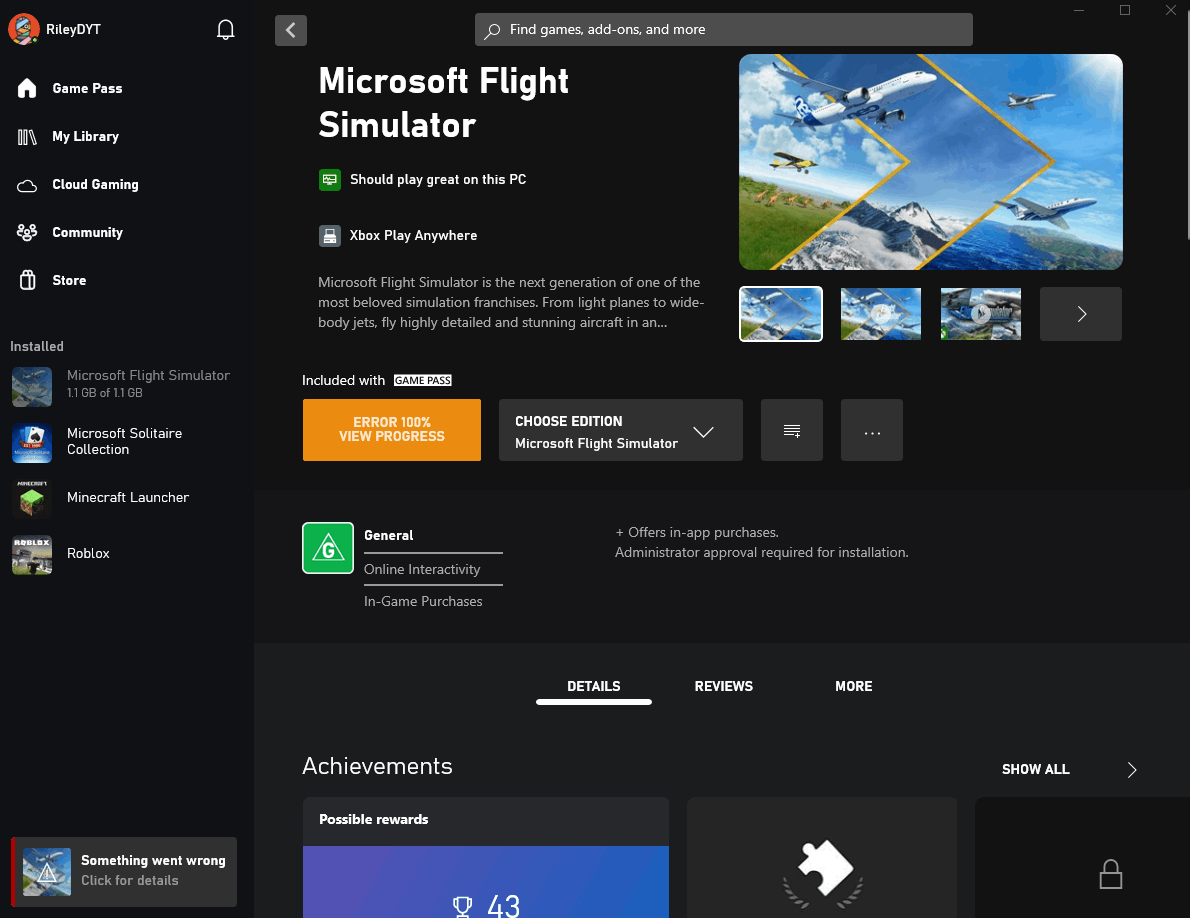The height and width of the screenshot is (918, 1190).
Task: Switch to the Reviews tab
Action: click(723, 687)
